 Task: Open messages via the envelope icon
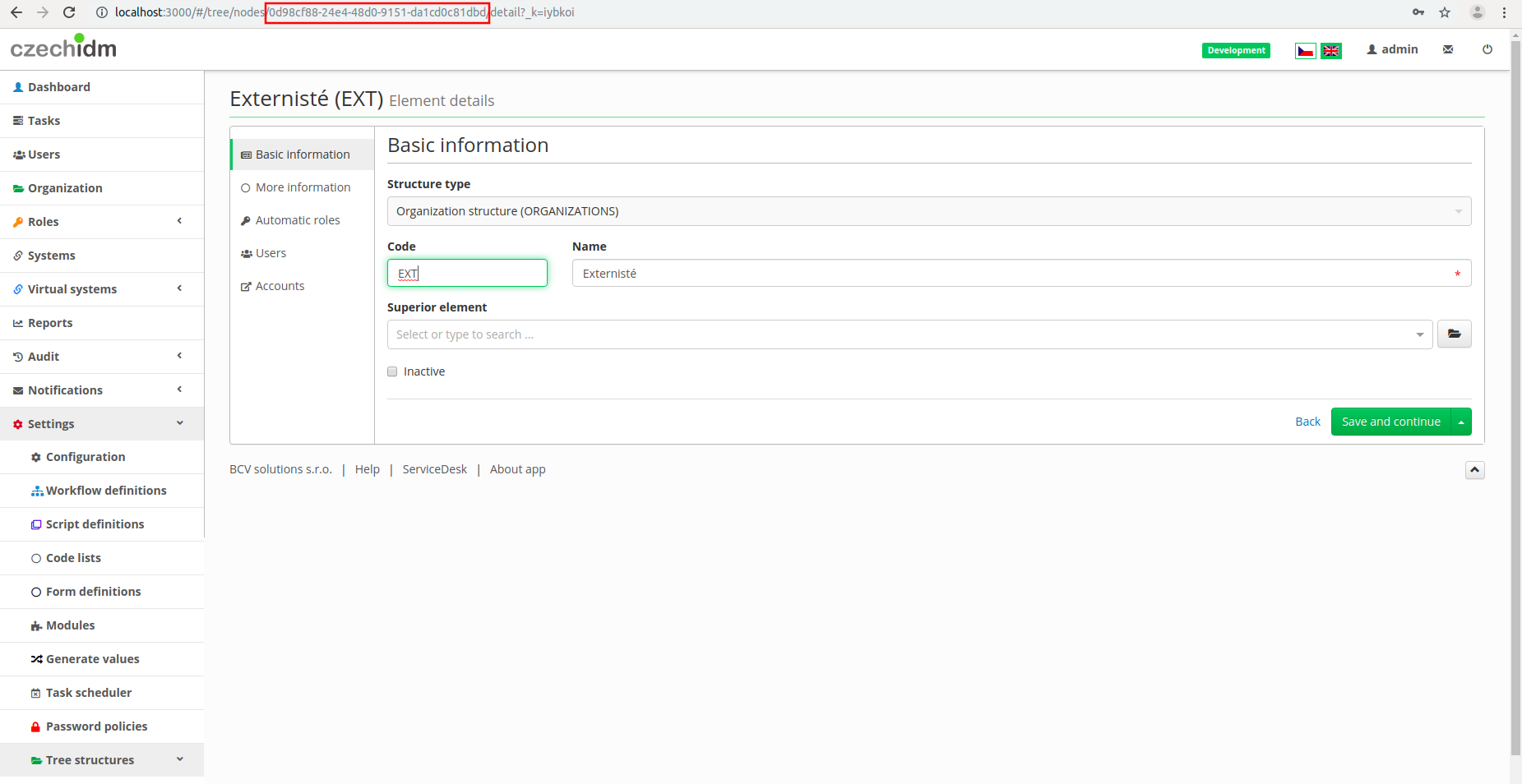(x=1448, y=49)
